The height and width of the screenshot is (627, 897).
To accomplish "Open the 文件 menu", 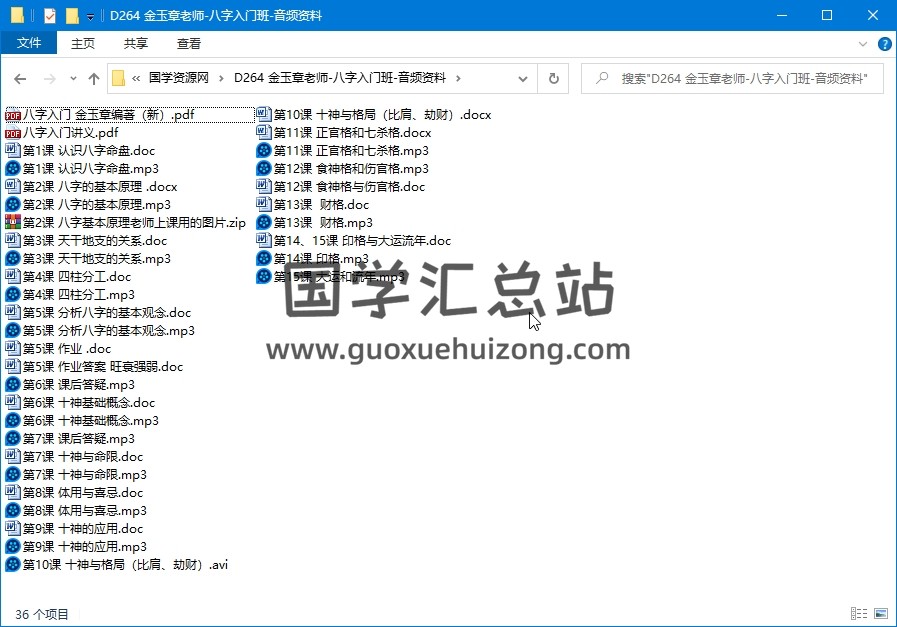I will [x=29, y=43].
